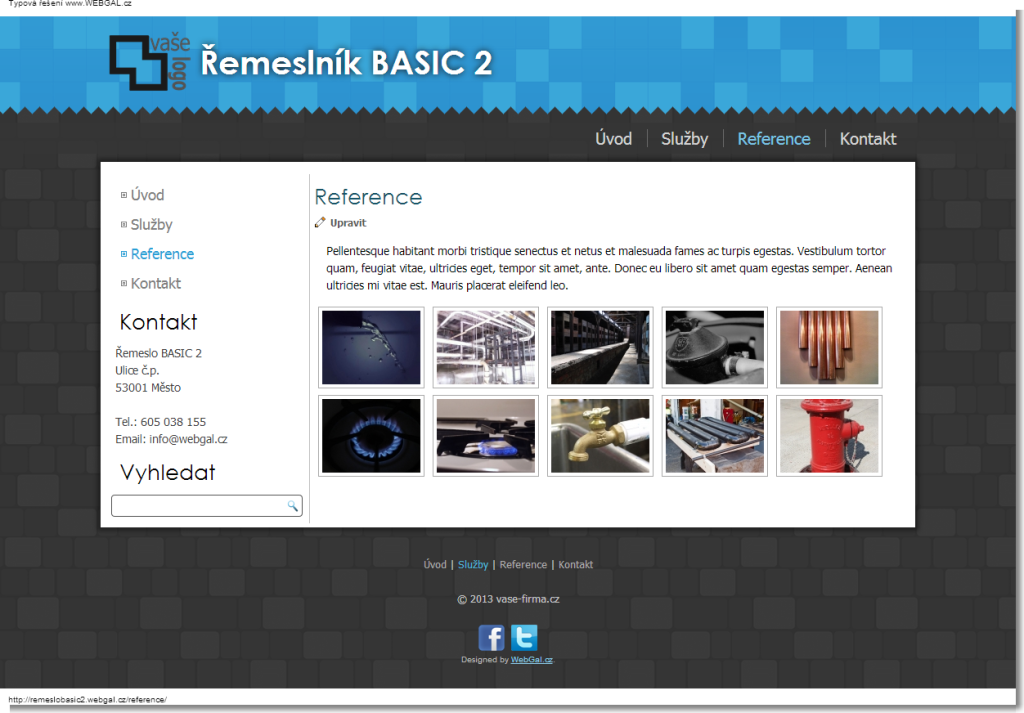
Task: Click the search magnifier icon
Action: click(x=293, y=505)
